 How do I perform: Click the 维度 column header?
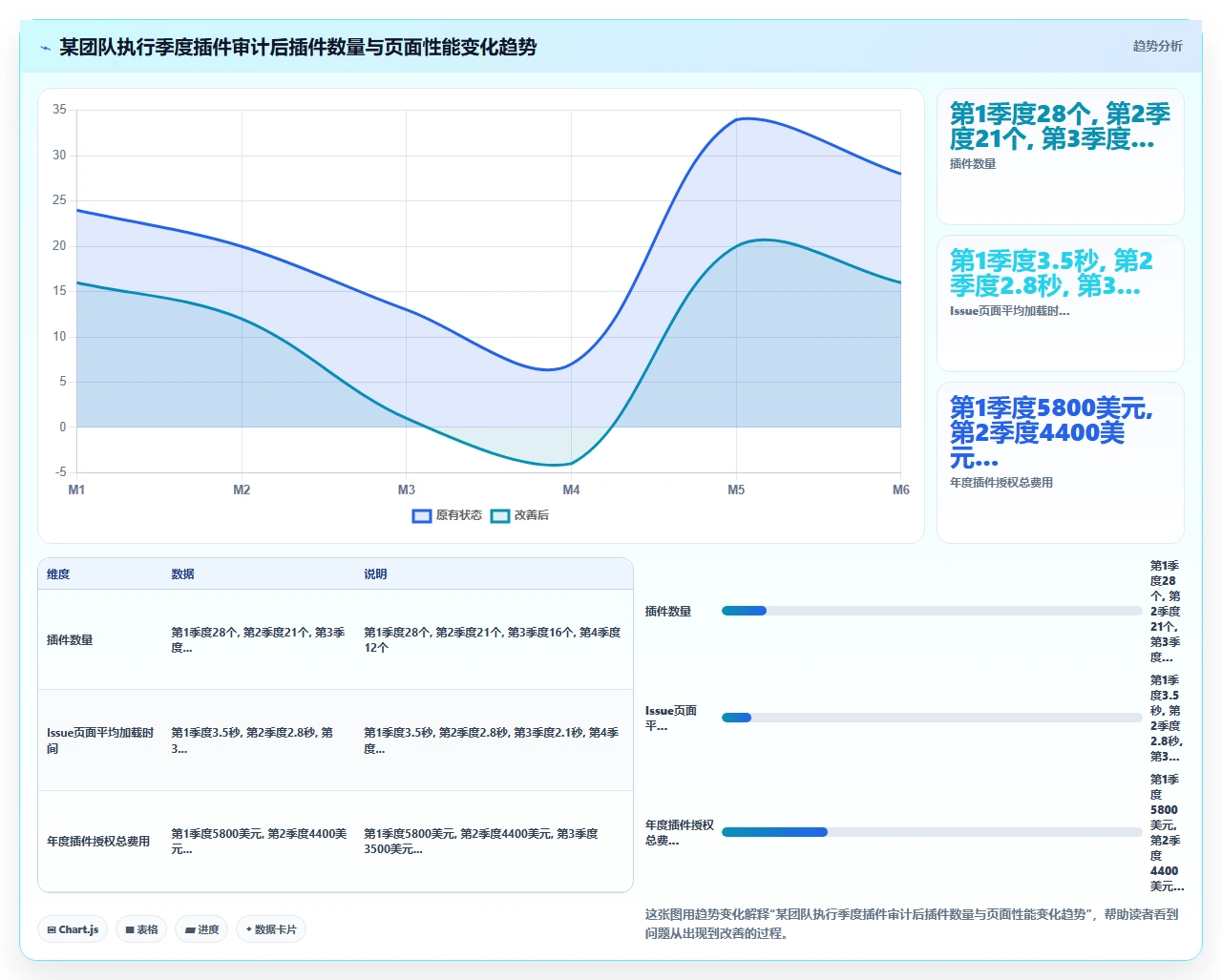coord(58,574)
